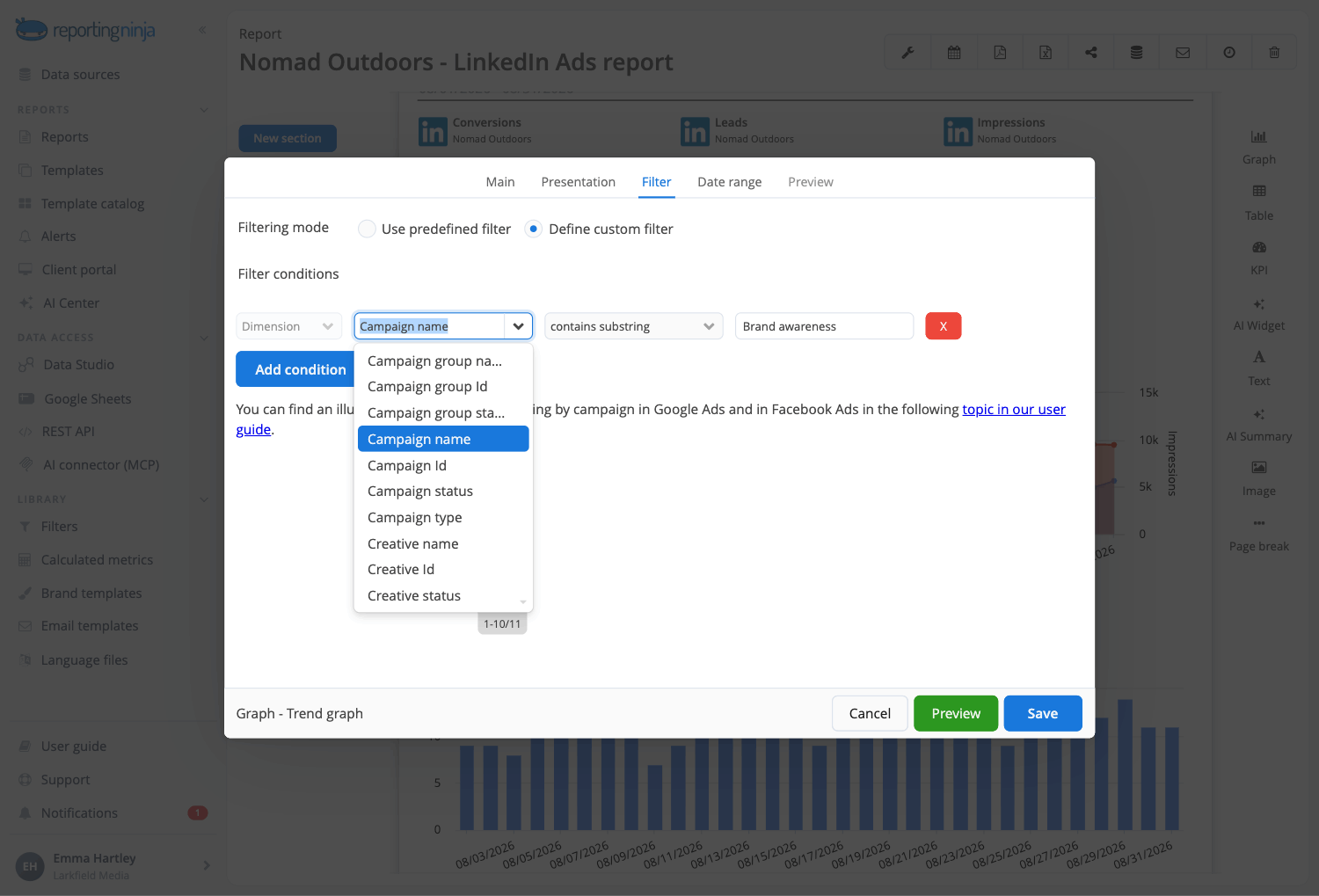Image resolution: width=1319 pixels, height=896 pixels.
Task: Switch to the Main tab
Action: point(500,182)
